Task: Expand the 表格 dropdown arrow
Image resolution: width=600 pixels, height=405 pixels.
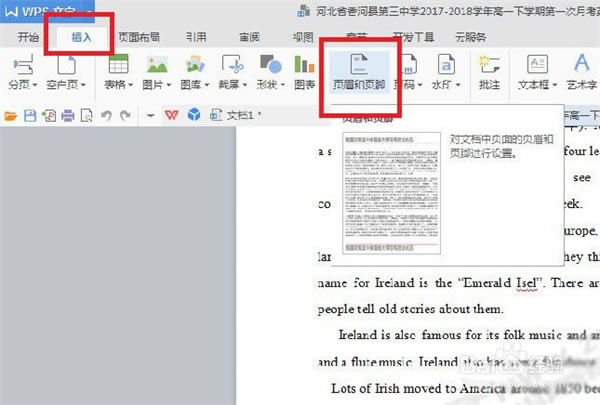Action: coord(130,85)
